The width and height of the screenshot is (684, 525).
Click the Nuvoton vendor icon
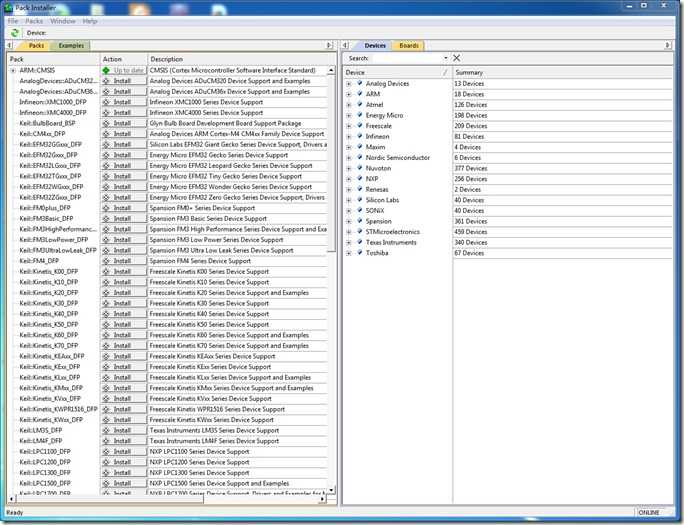point(360,167)
